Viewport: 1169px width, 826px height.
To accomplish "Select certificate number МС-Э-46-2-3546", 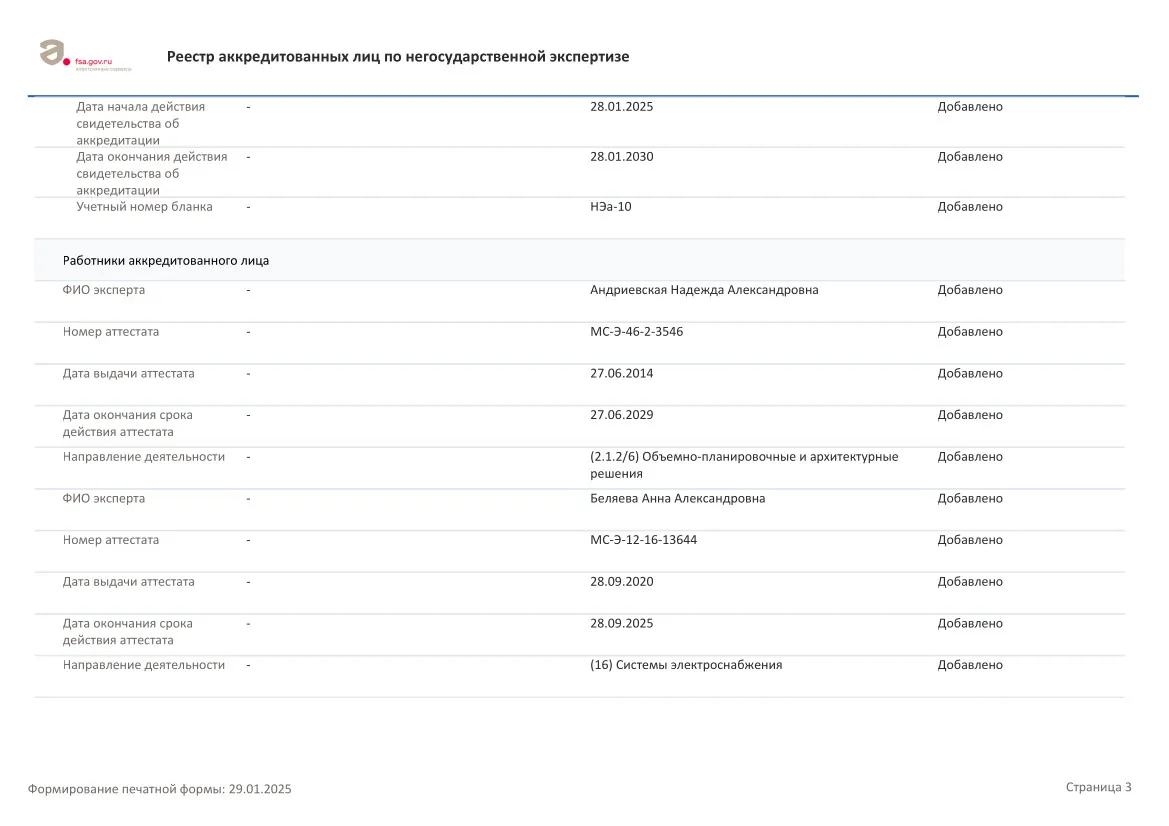I will click(x=636, y=332).
